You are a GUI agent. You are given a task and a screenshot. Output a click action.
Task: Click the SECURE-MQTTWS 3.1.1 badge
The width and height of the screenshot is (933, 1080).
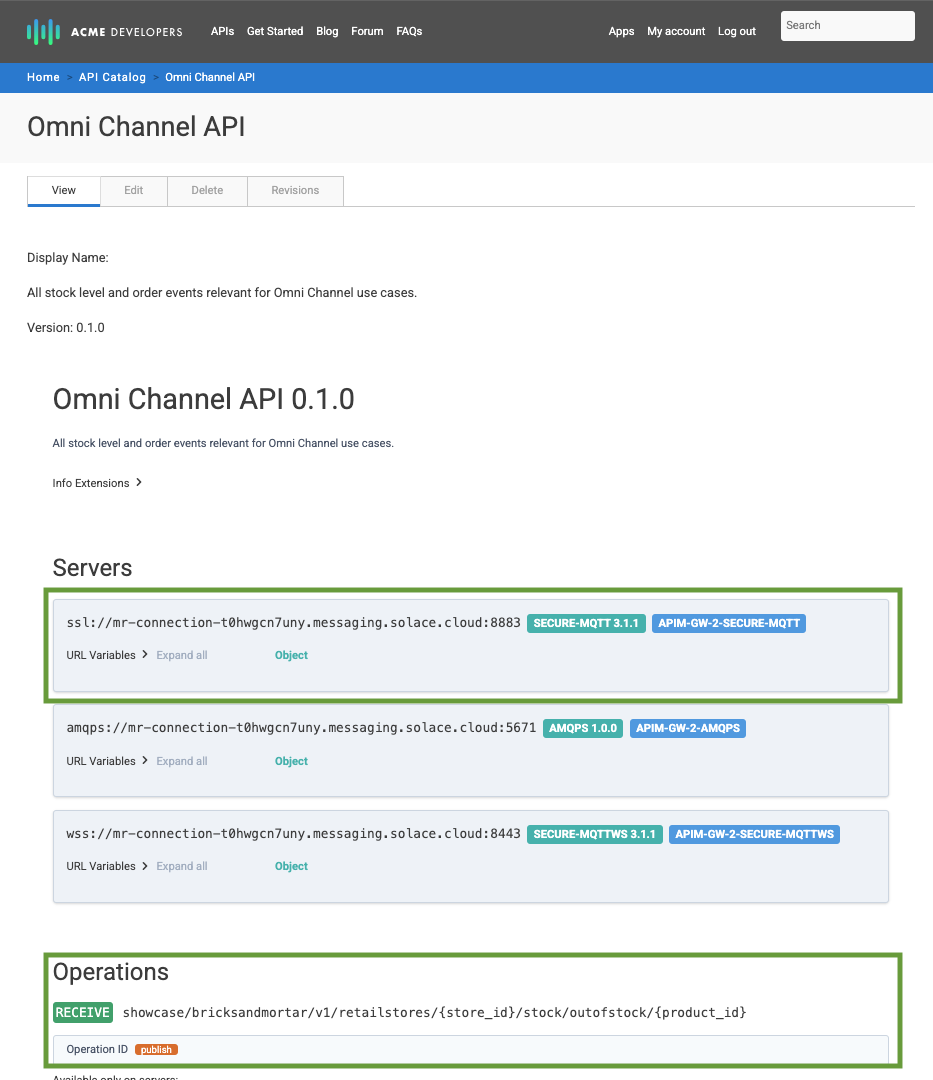(594, 834)
